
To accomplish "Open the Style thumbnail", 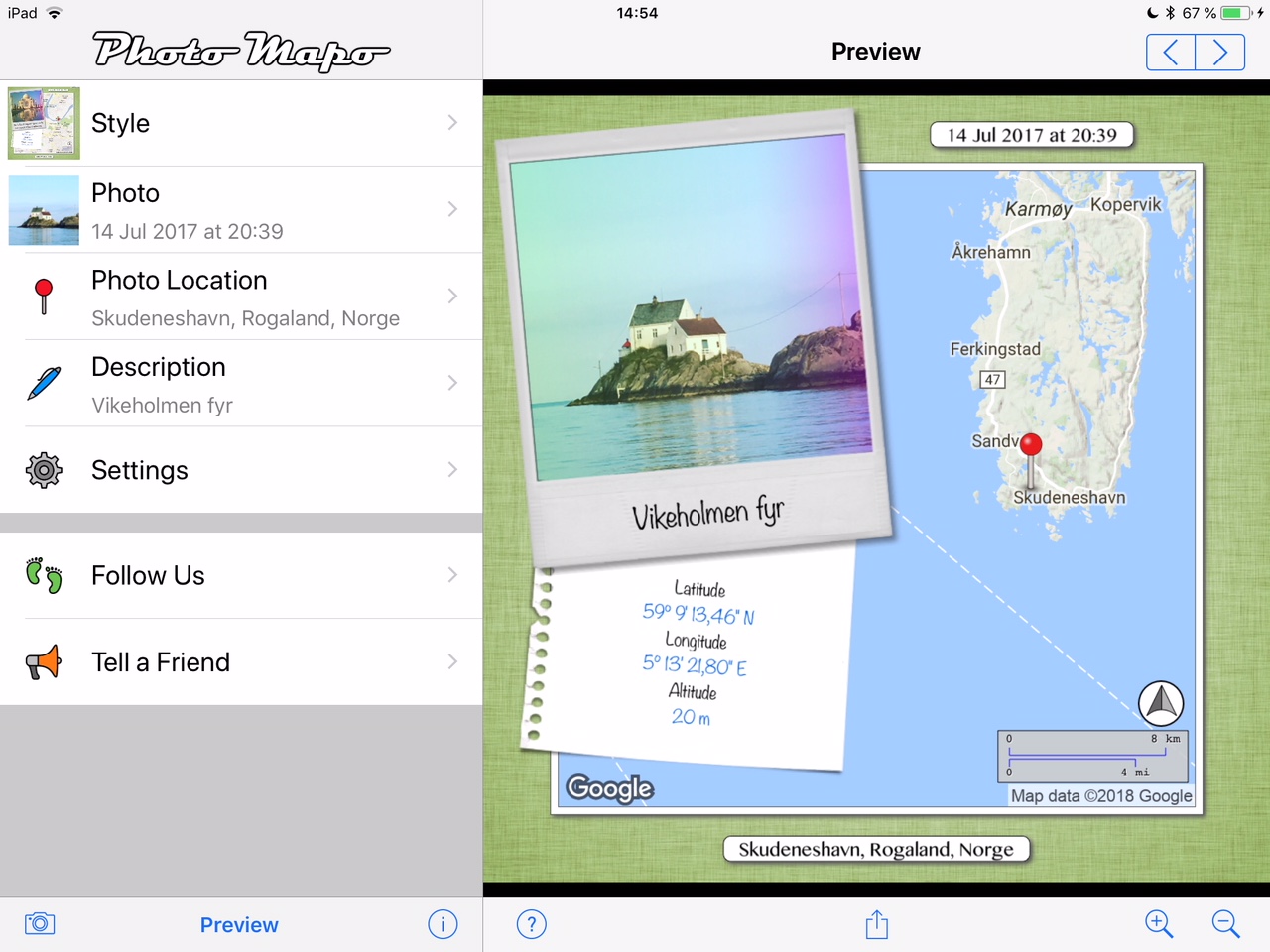I will (x=44, y=123).
